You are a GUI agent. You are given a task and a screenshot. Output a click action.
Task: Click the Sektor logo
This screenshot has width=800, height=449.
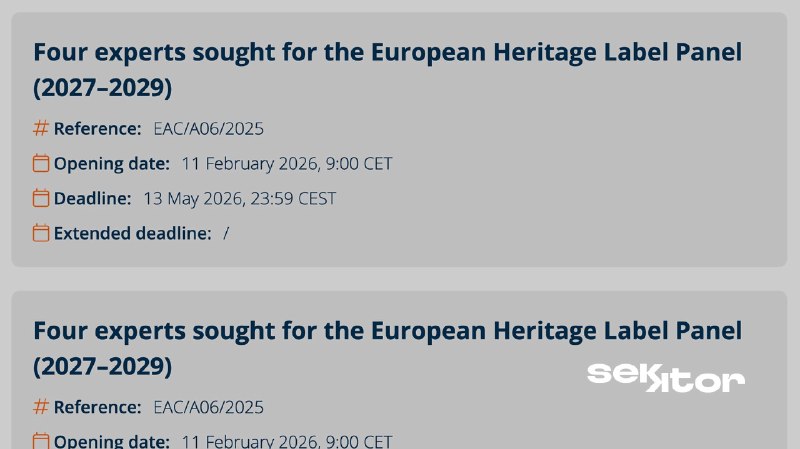[665, 378]
